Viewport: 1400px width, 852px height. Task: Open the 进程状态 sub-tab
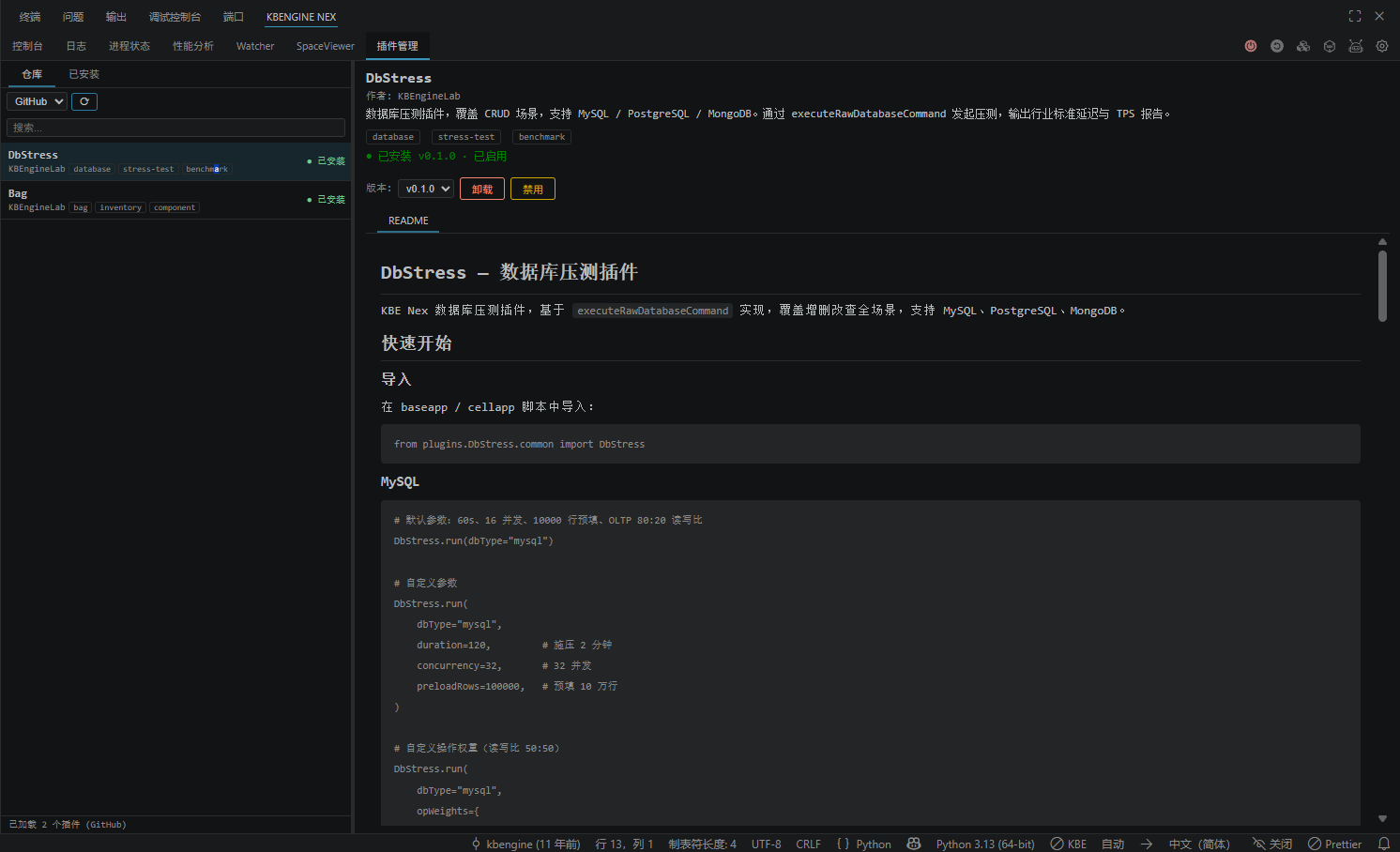(129, 46)
